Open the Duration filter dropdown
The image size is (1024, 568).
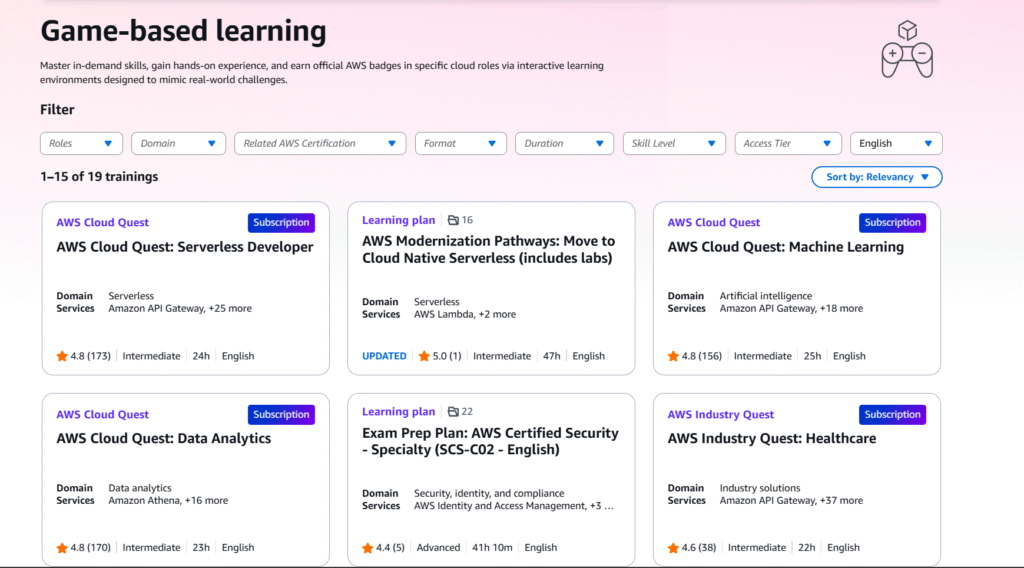pyautogui.click(x=564, y=144)
